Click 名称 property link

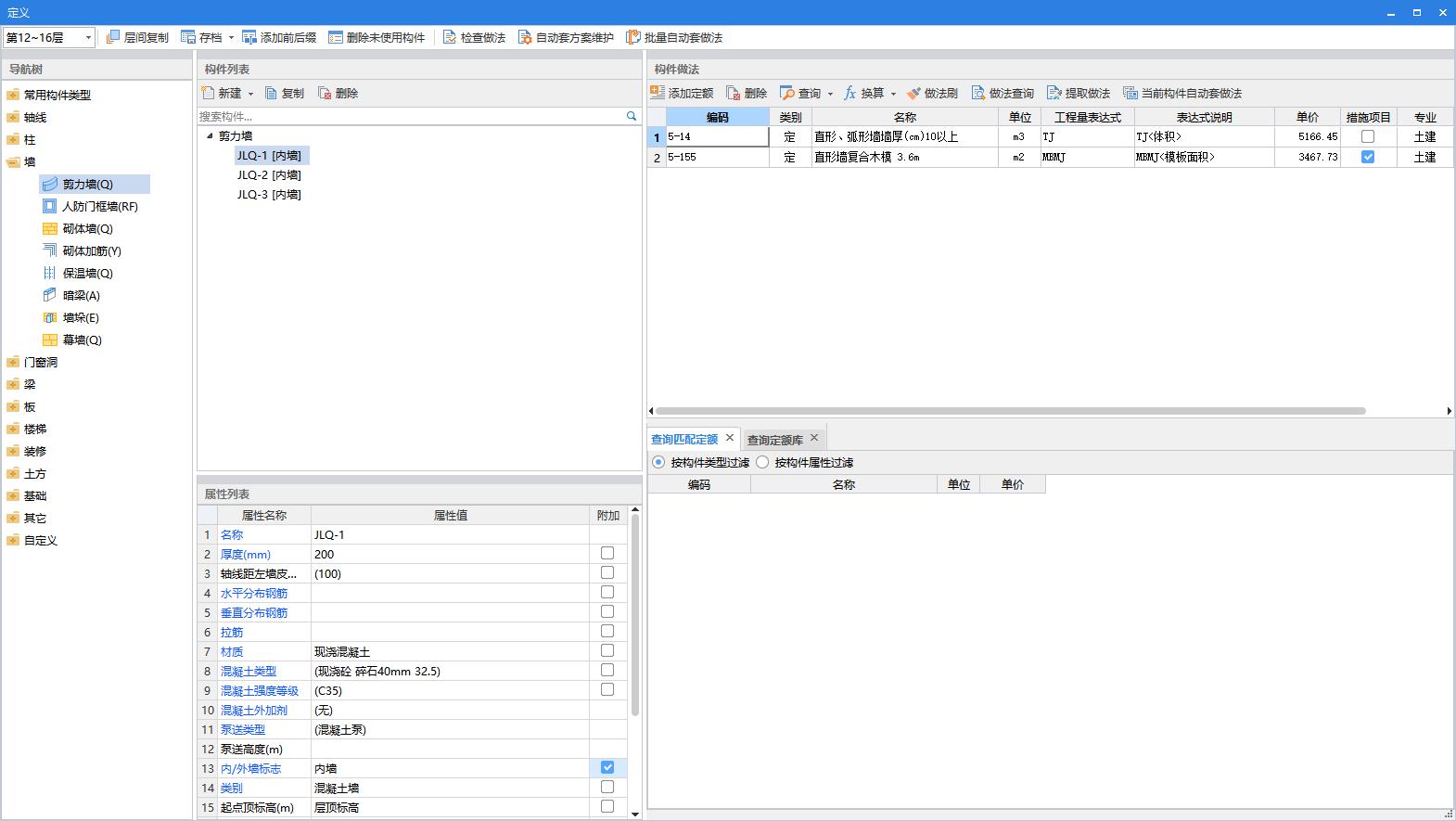pyautogui.click(x=232, y=534)
